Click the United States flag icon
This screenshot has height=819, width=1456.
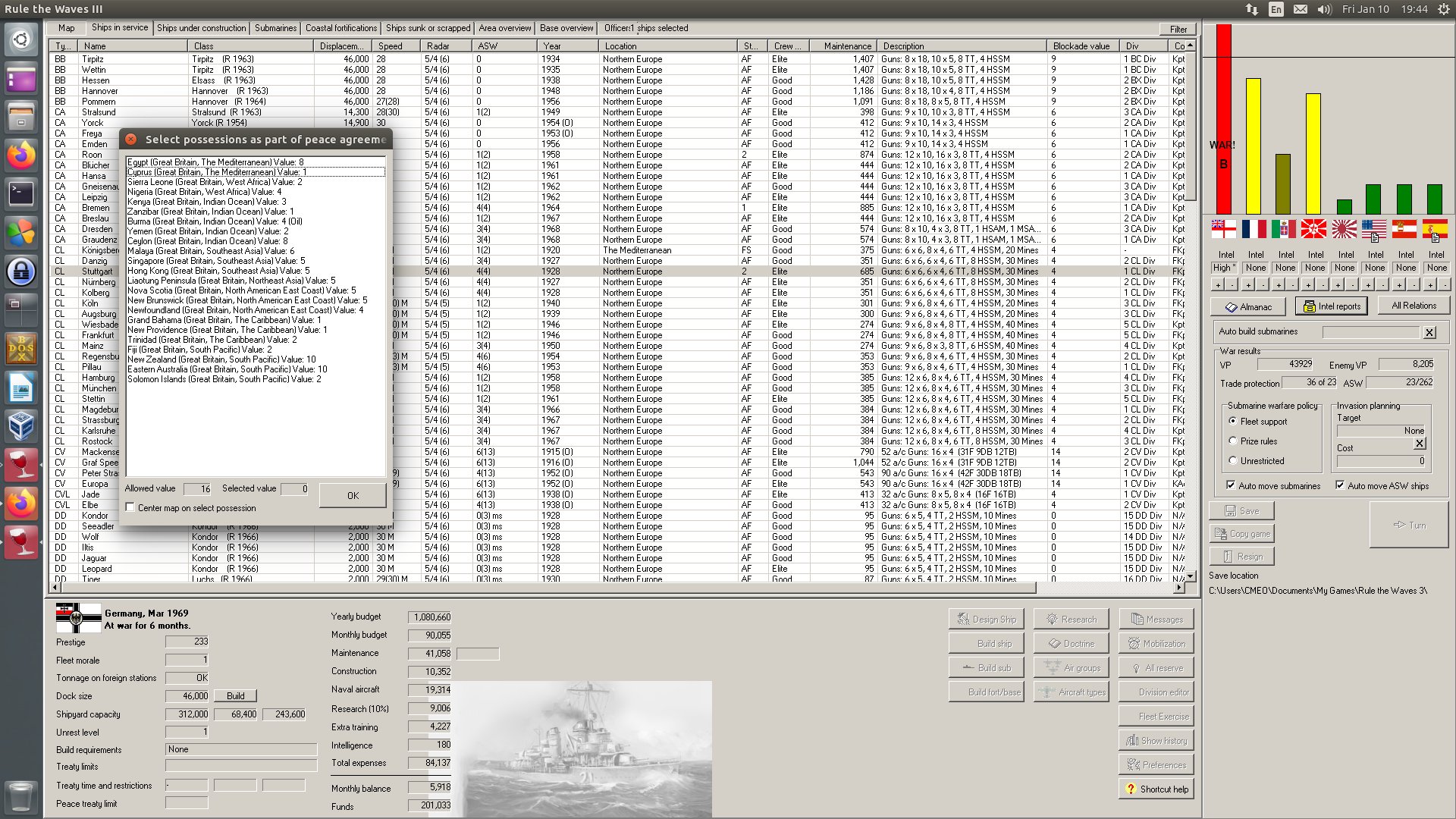click(x=1374, y=228)
